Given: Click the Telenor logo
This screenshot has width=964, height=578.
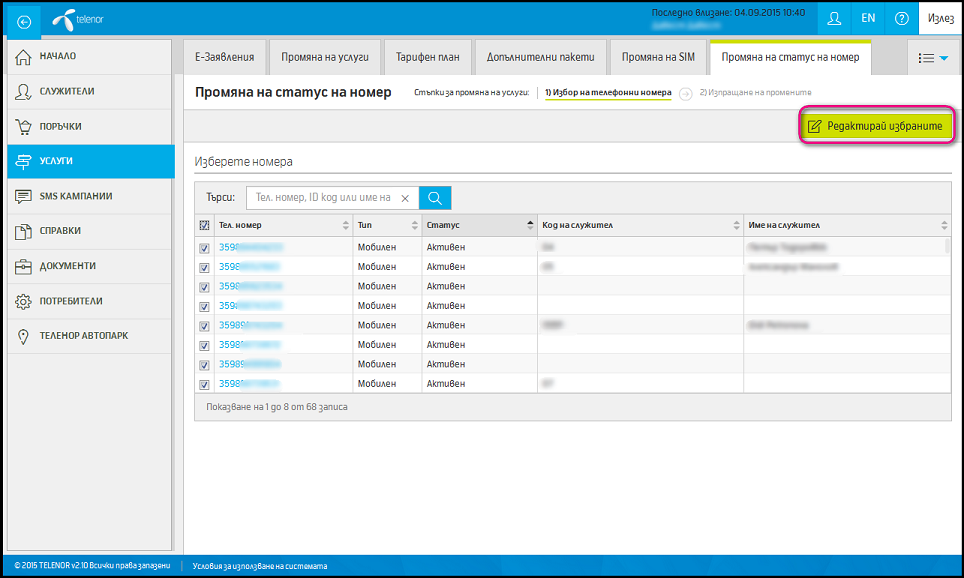Looking at the screenshot, I should (78, 20).
